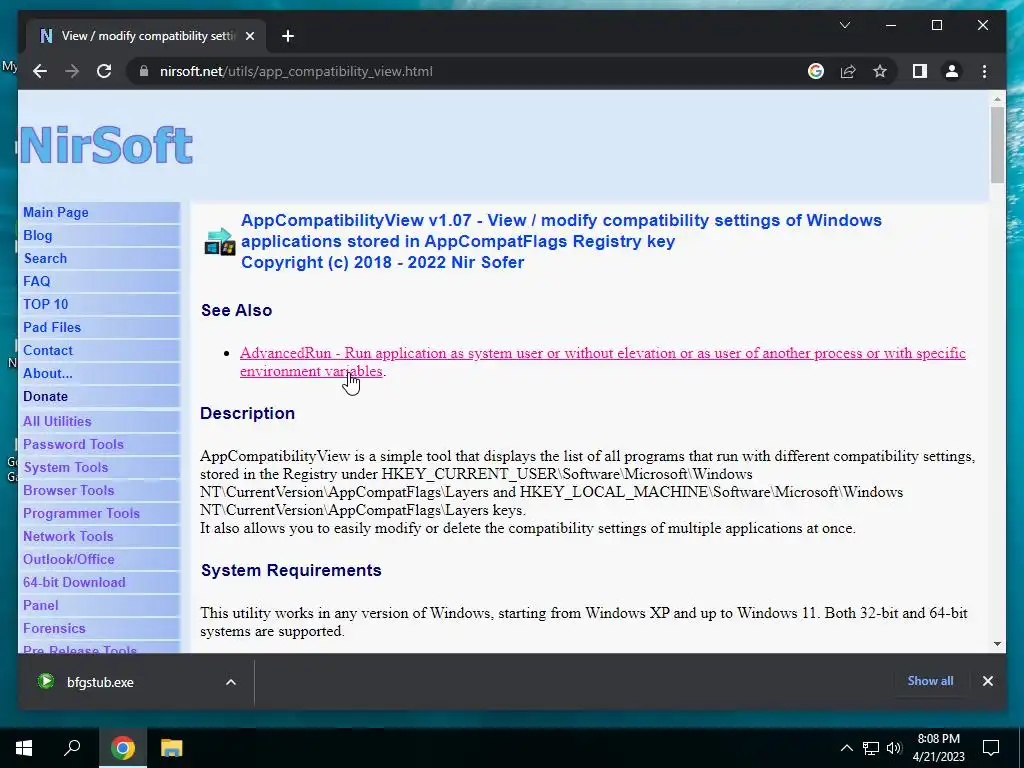Image resolution: width=1024 pixels, height=768 pixels.
Task: Click the Donate sidebar link
Action: 45,396
